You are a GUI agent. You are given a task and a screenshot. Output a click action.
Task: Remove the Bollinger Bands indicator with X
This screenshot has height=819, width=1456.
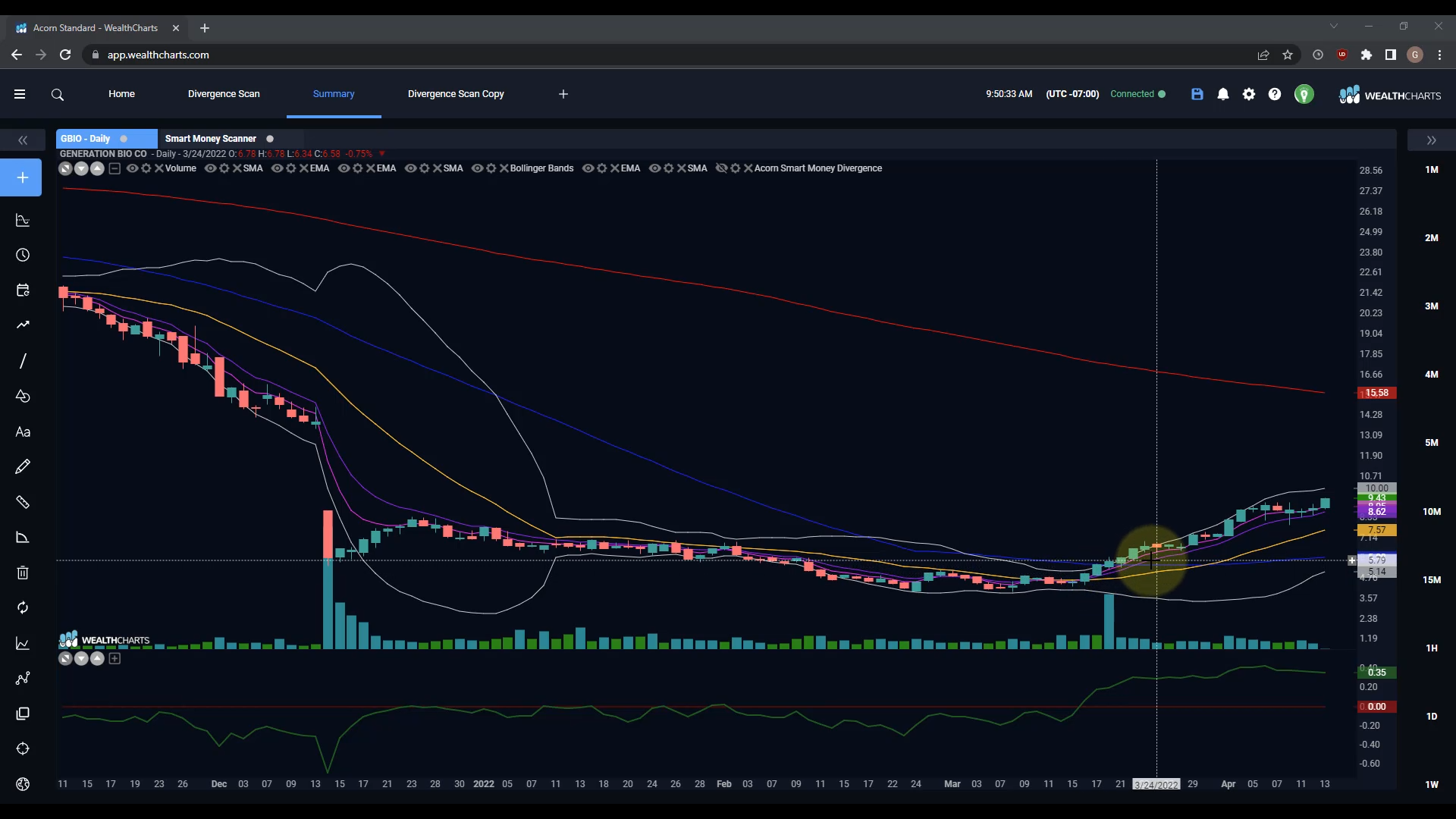504,168
